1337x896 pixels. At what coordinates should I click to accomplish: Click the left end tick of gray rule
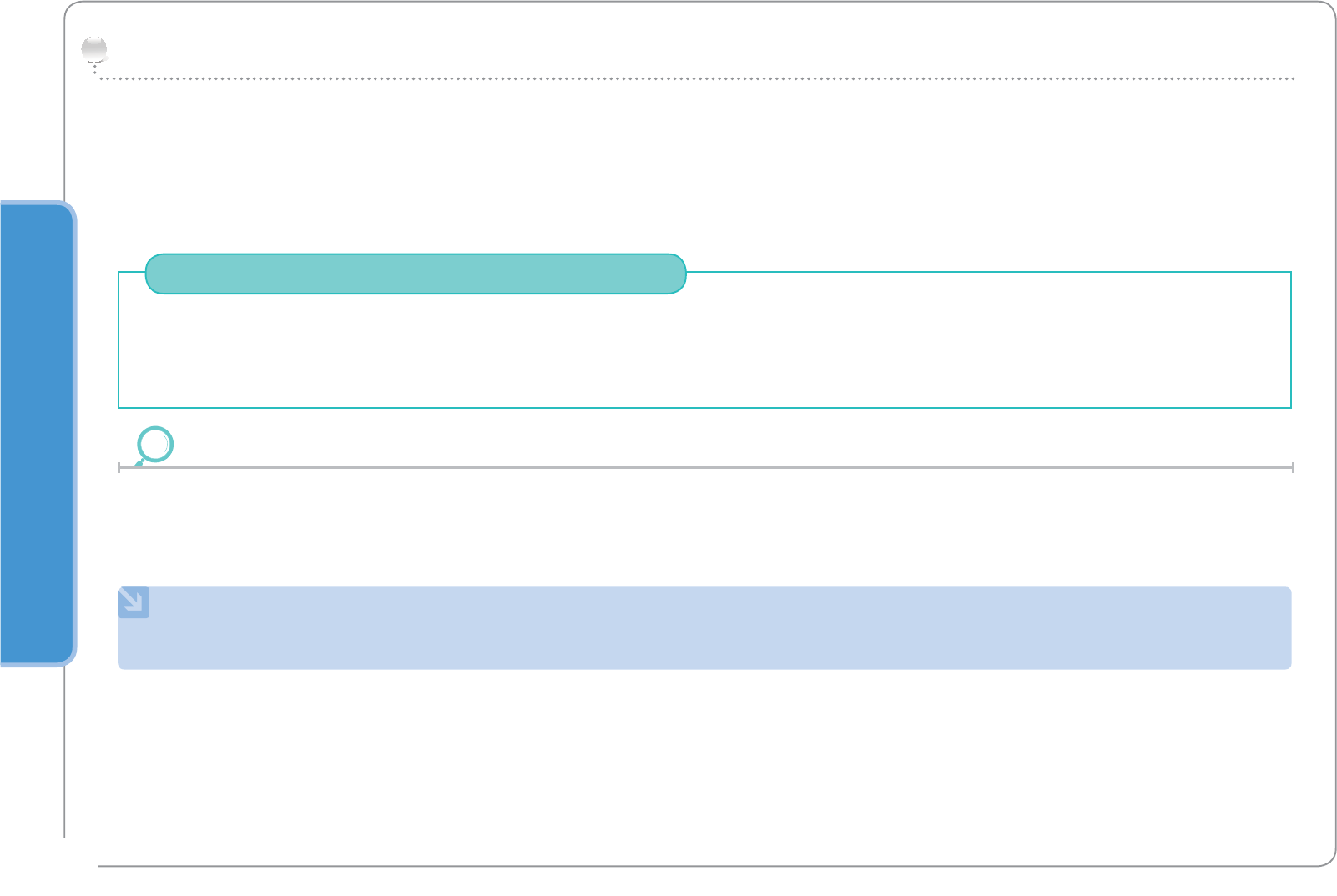[119, 468]
